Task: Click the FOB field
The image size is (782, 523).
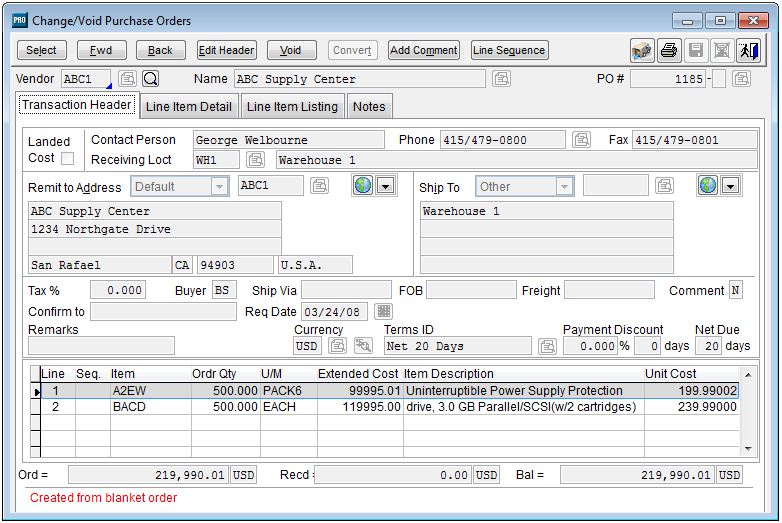Action: click(471, 290)
